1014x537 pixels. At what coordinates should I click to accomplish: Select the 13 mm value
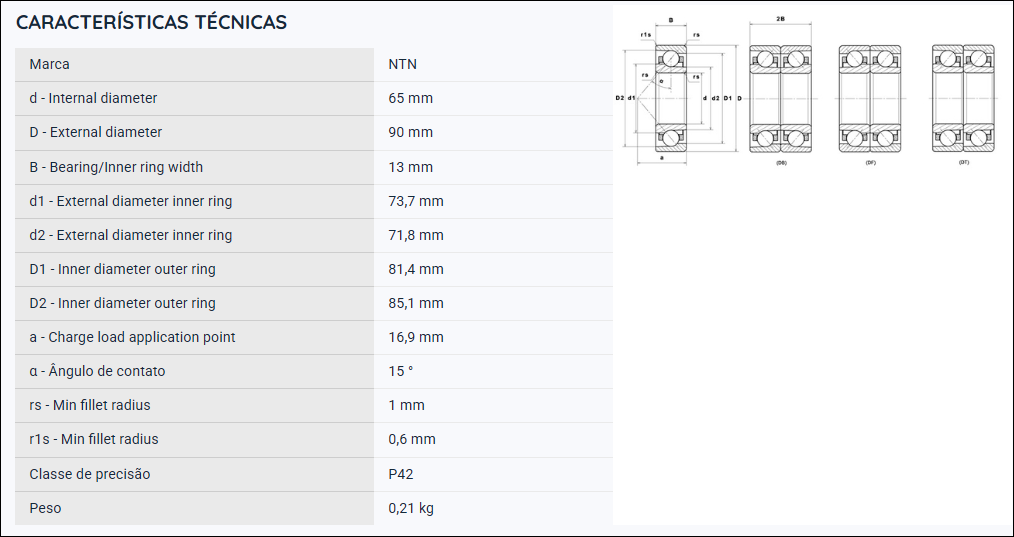point(411,167)
